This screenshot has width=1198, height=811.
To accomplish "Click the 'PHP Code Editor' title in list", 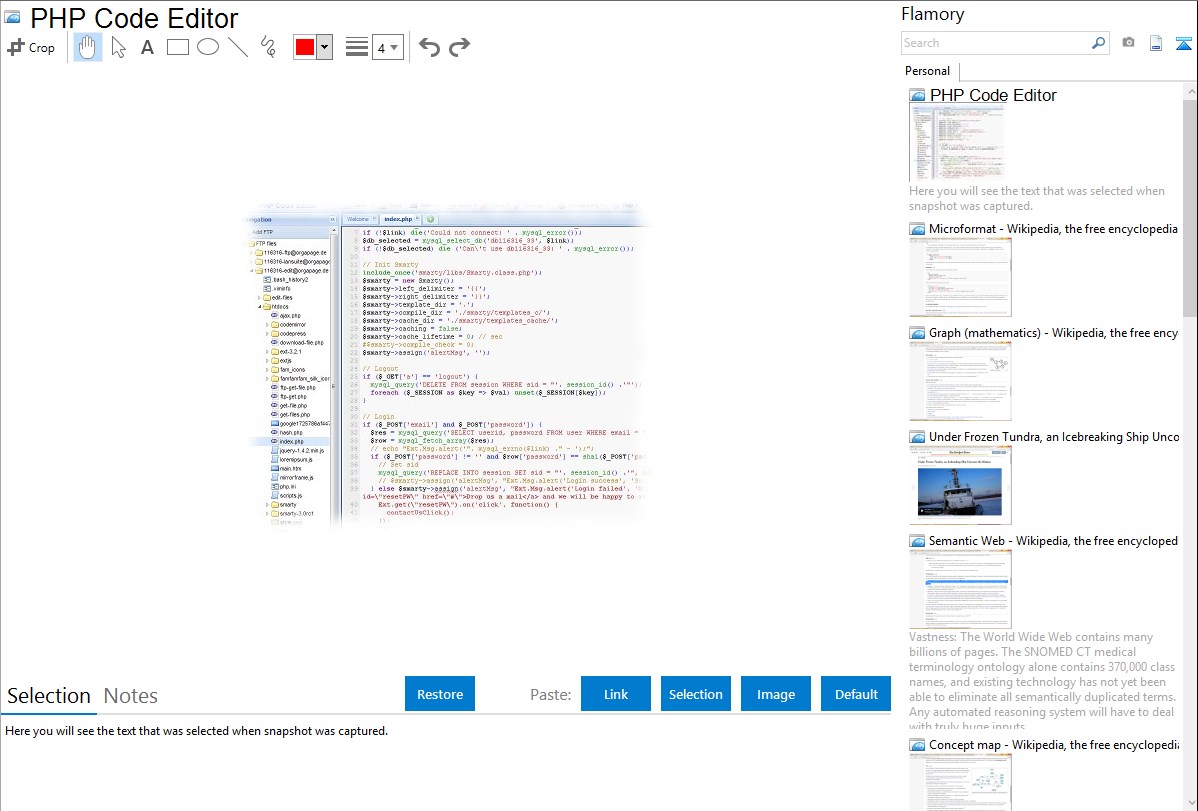I will pos(993,96).
